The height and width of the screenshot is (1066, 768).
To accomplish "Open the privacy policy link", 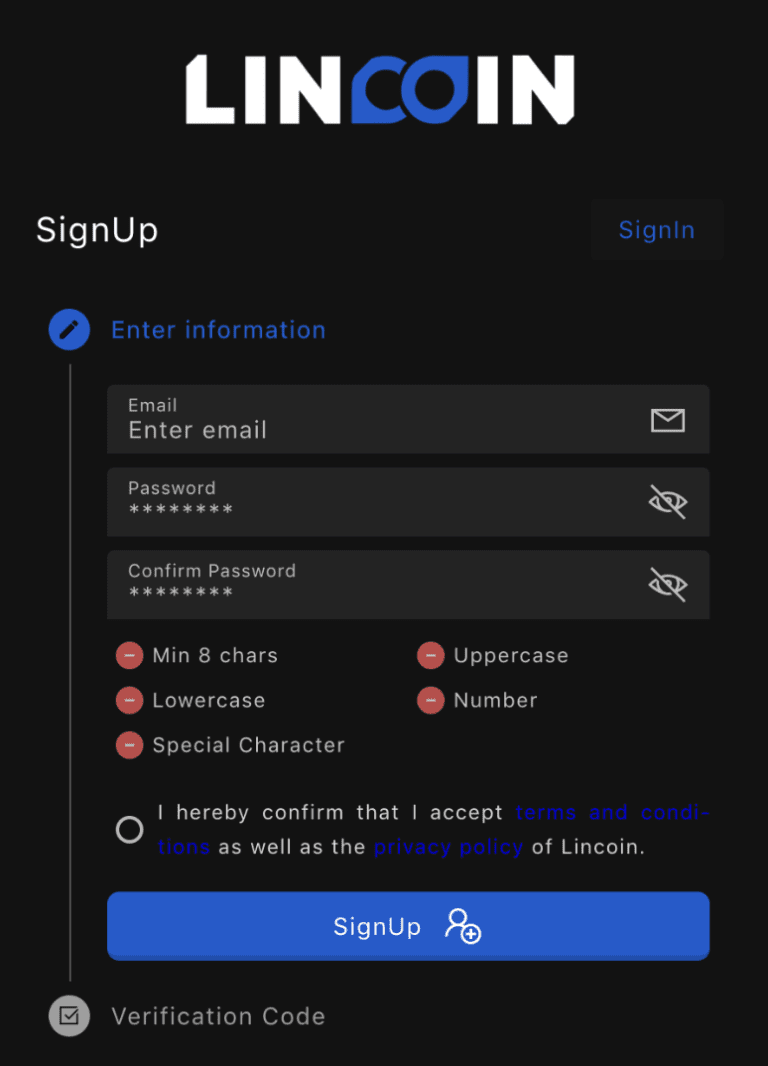I will (448, 846).
